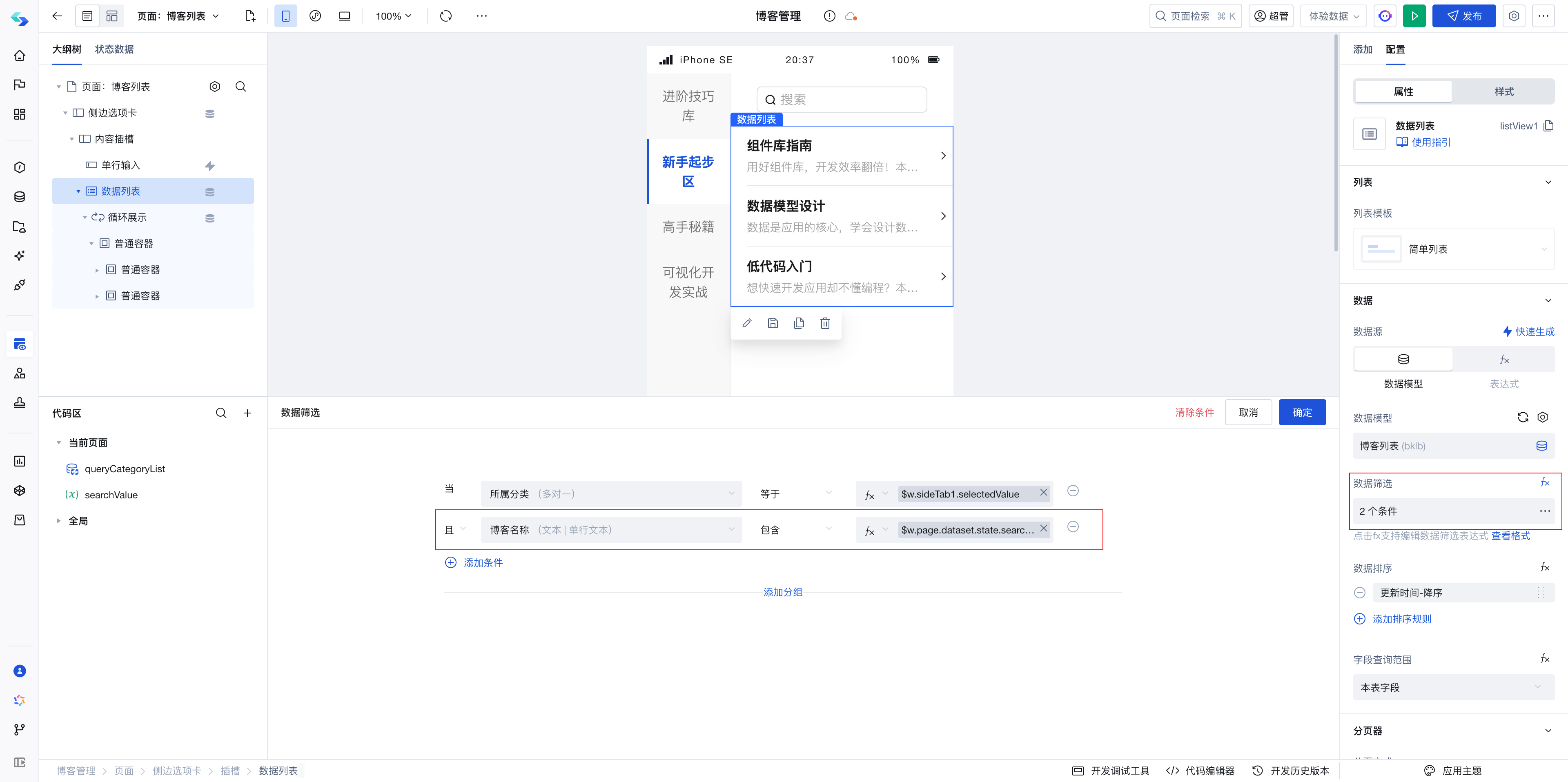This screenshot has height=782, width=1568.
Task: Open the 2 个条件 filter field
Action: 1454,511
